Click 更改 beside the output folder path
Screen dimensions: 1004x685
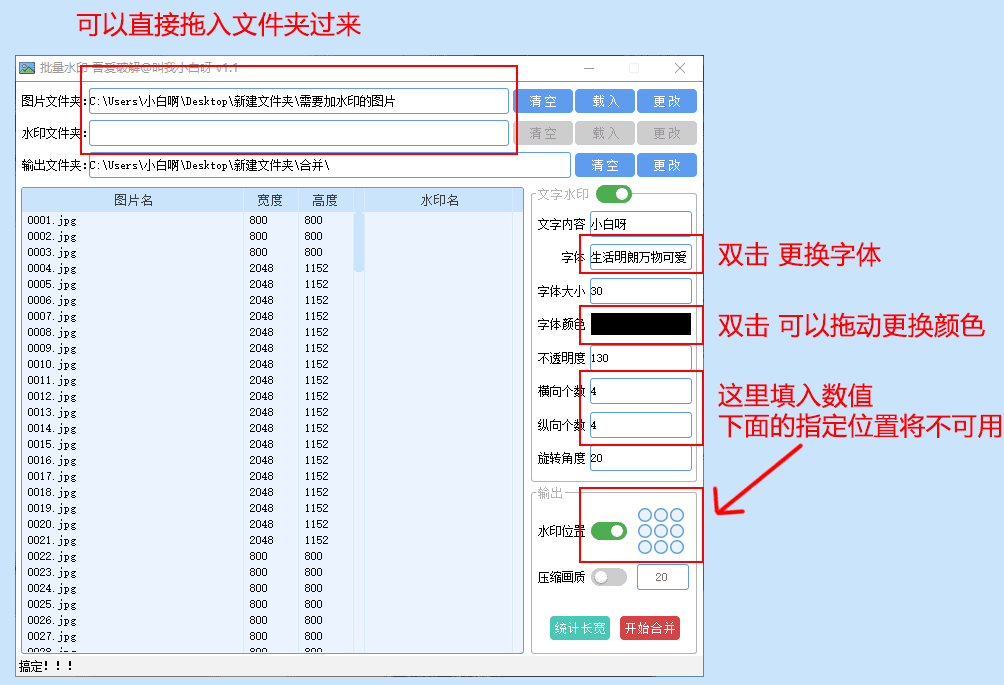pyautogui.click(x=667, y=164)
